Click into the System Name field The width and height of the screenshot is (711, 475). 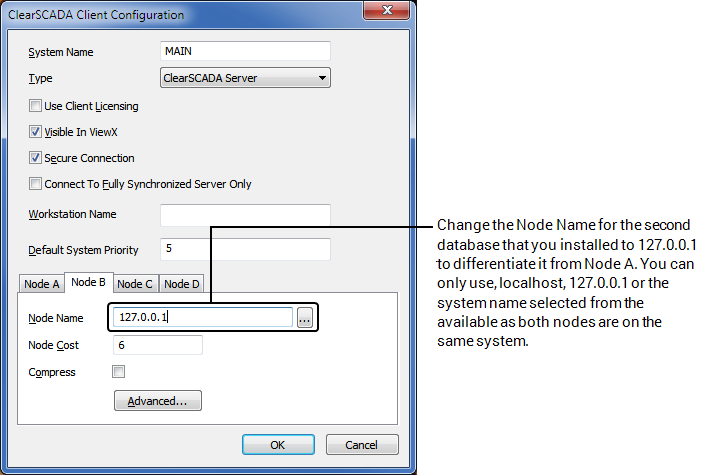click(245, 51)
